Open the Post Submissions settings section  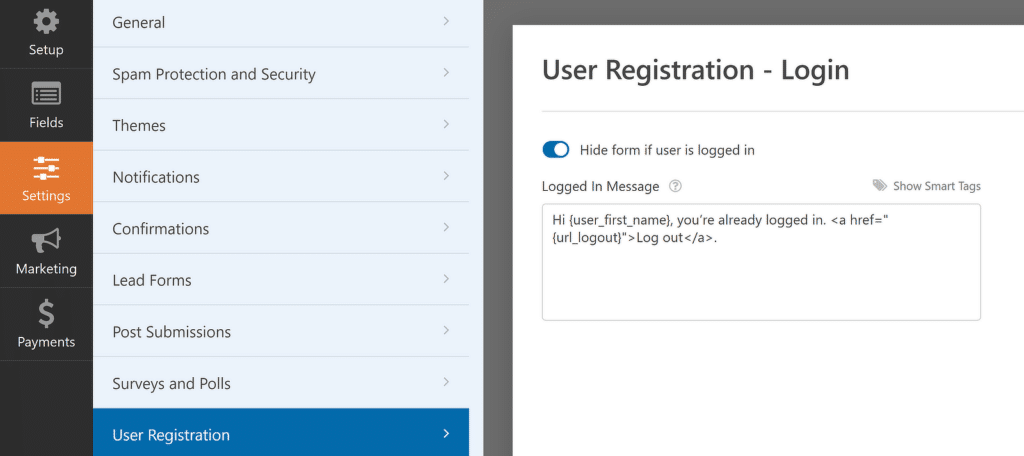pyautogui.click(x=281, y=331)
